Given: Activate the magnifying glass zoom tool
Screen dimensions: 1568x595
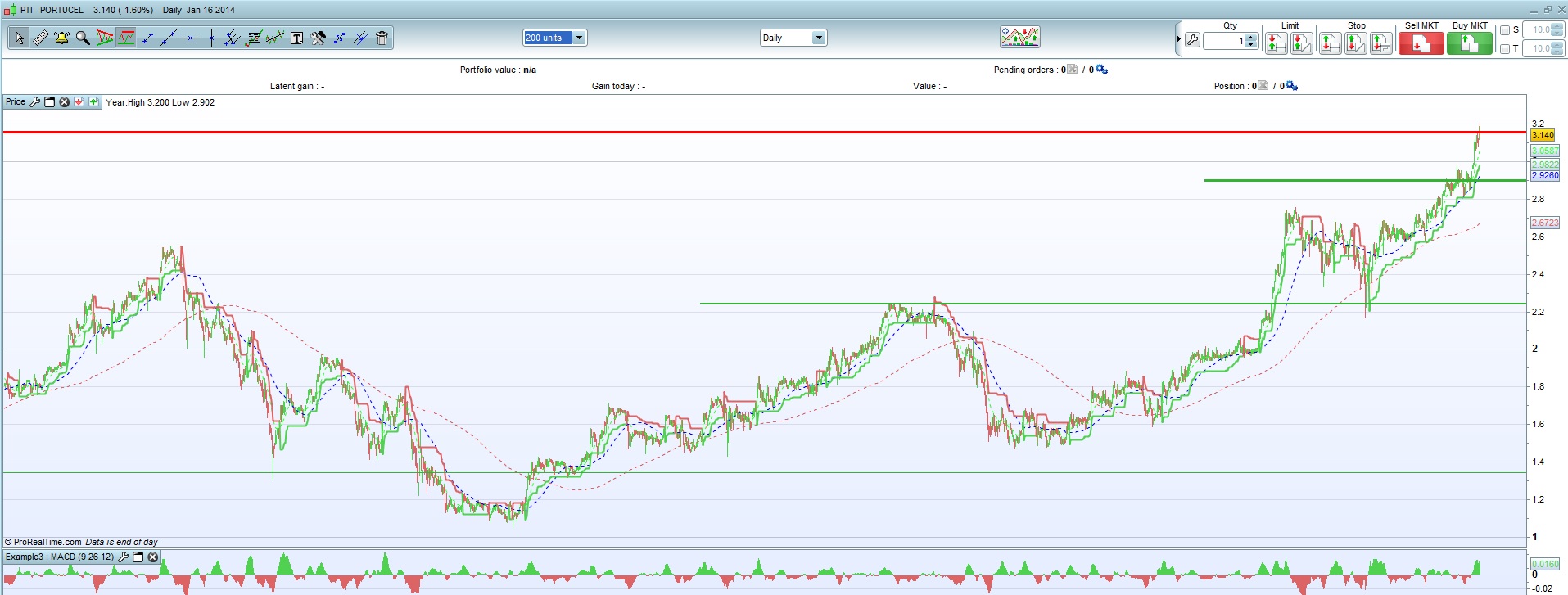Looking at the screenshot, I should click(x=83, y=38).
